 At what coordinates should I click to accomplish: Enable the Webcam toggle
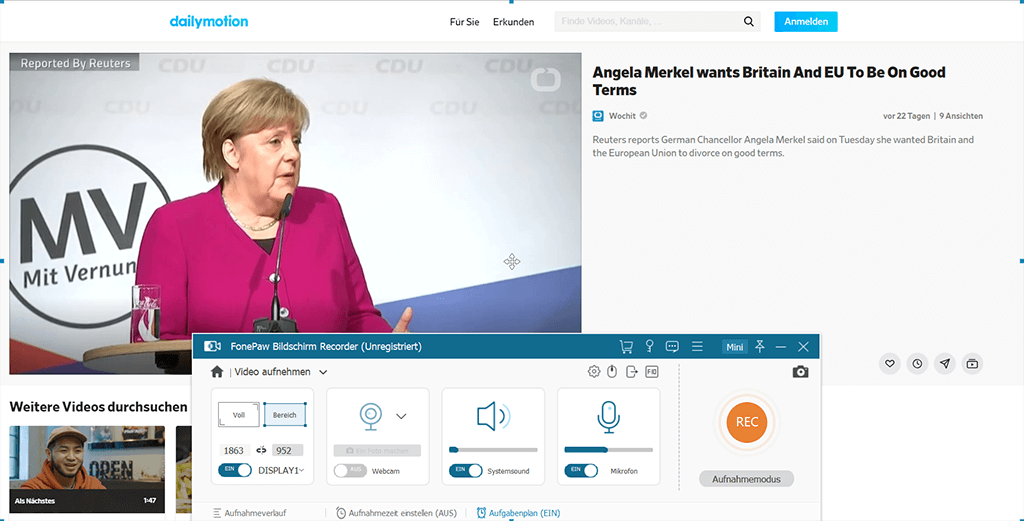[350, 470]
